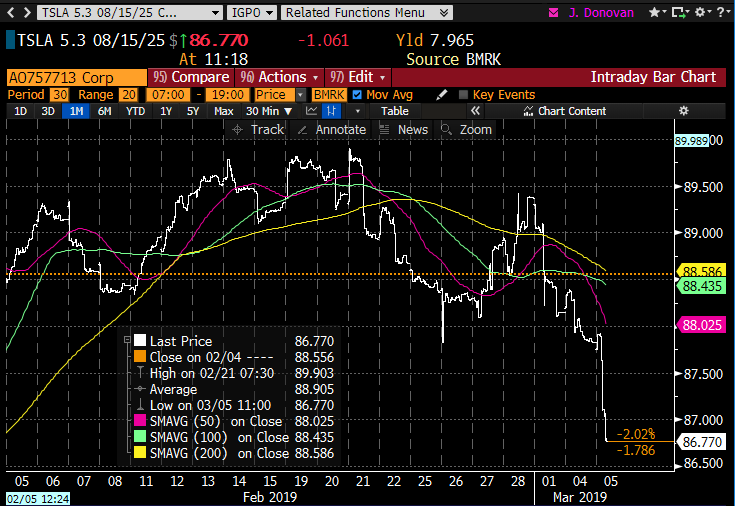Edit the 07:00 start time field

pyautogui.click(x=168, y=95)
